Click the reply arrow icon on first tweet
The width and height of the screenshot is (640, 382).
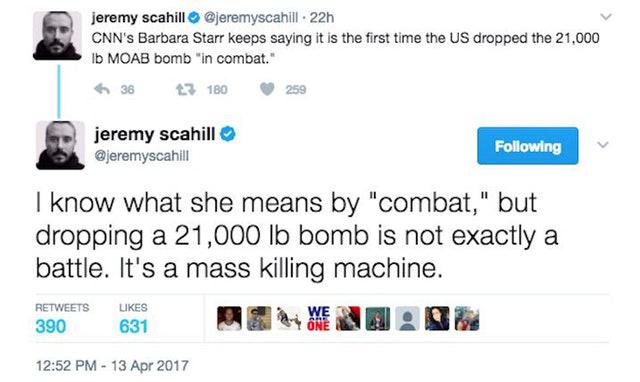click(102, 89)
